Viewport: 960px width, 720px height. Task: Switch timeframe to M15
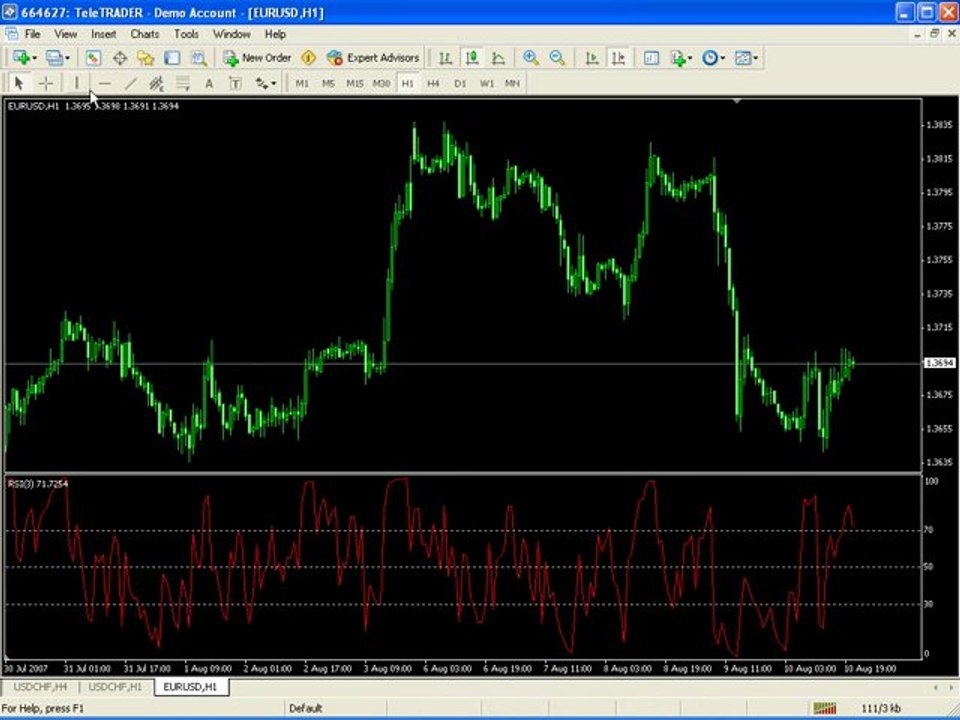354,83
